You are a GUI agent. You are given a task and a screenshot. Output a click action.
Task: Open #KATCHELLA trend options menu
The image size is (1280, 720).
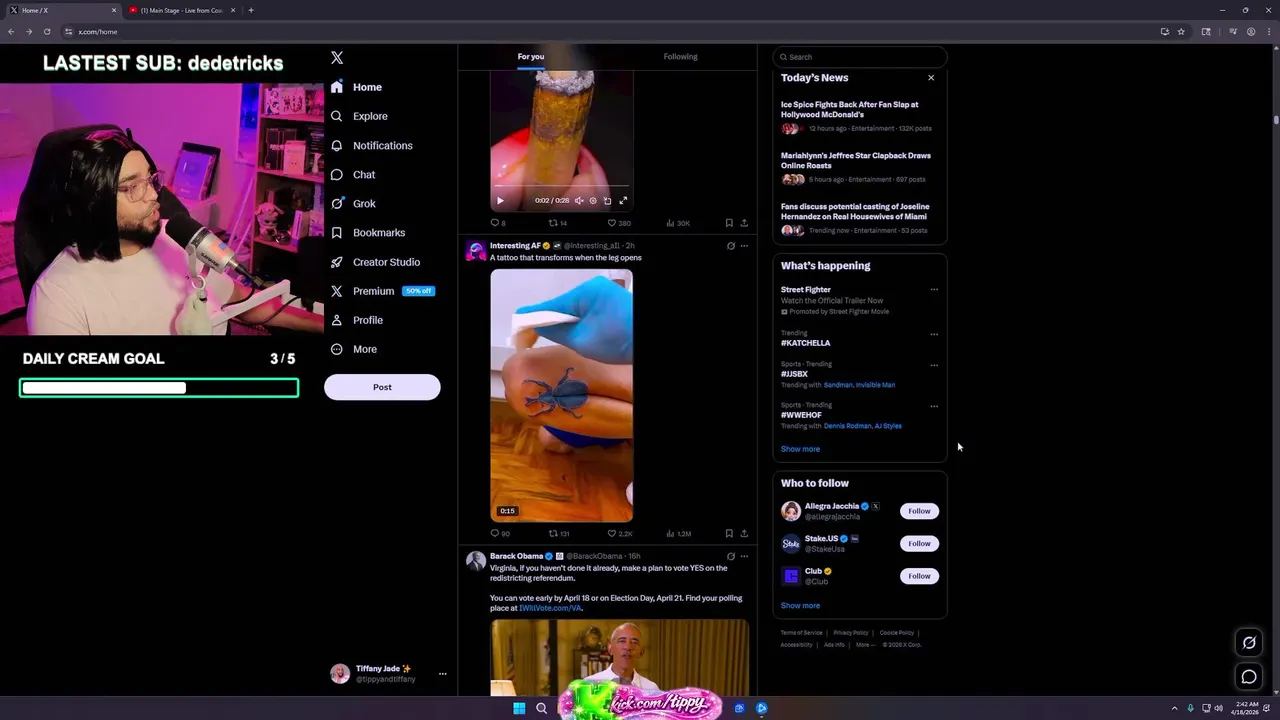tap(934, 334)
